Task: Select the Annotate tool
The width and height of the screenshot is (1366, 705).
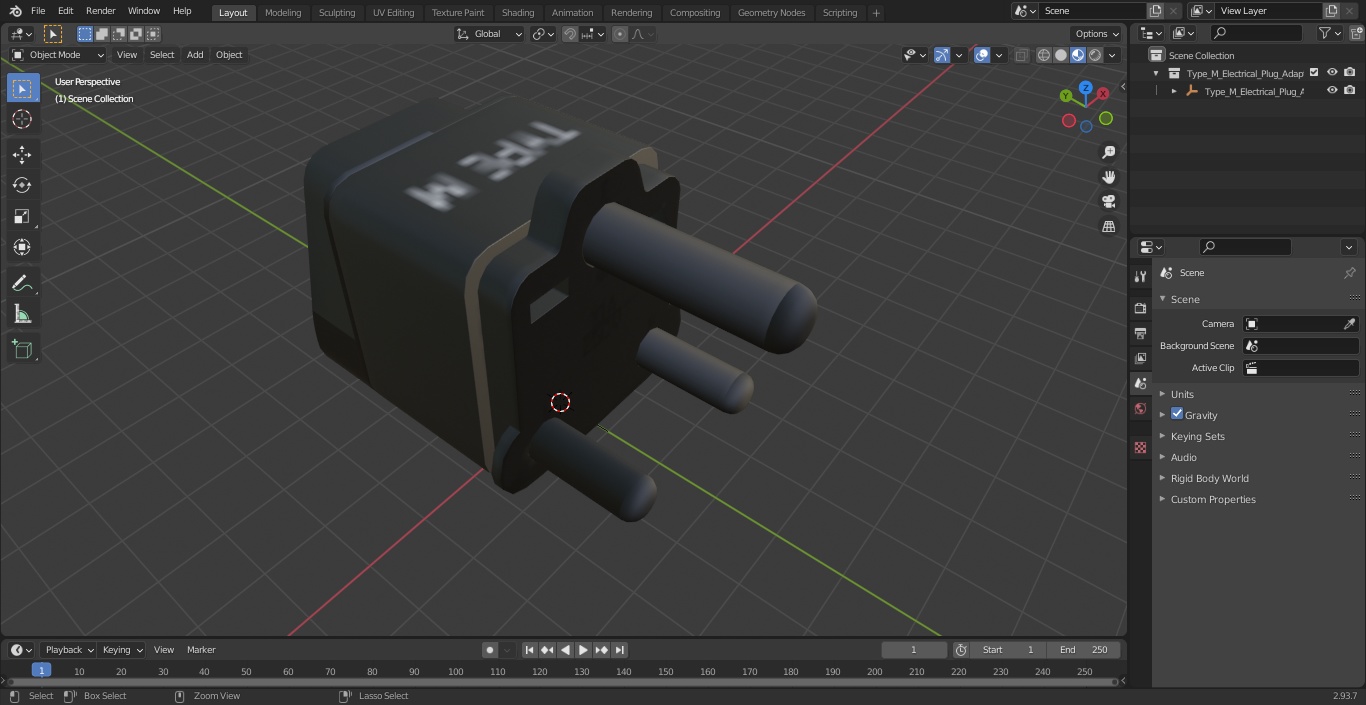Action: tap(22, 284)
